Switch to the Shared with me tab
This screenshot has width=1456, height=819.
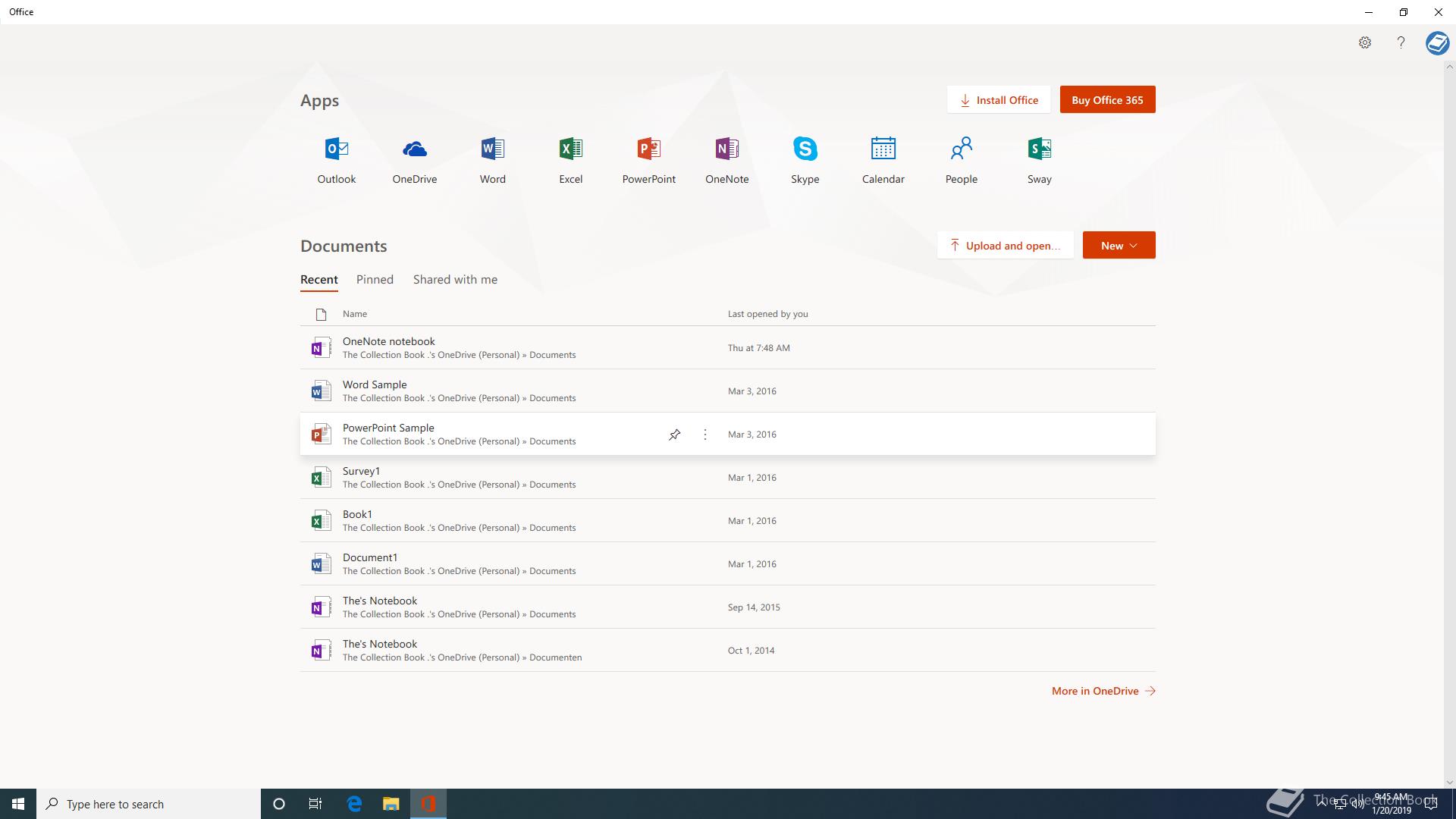coord(455,280)
